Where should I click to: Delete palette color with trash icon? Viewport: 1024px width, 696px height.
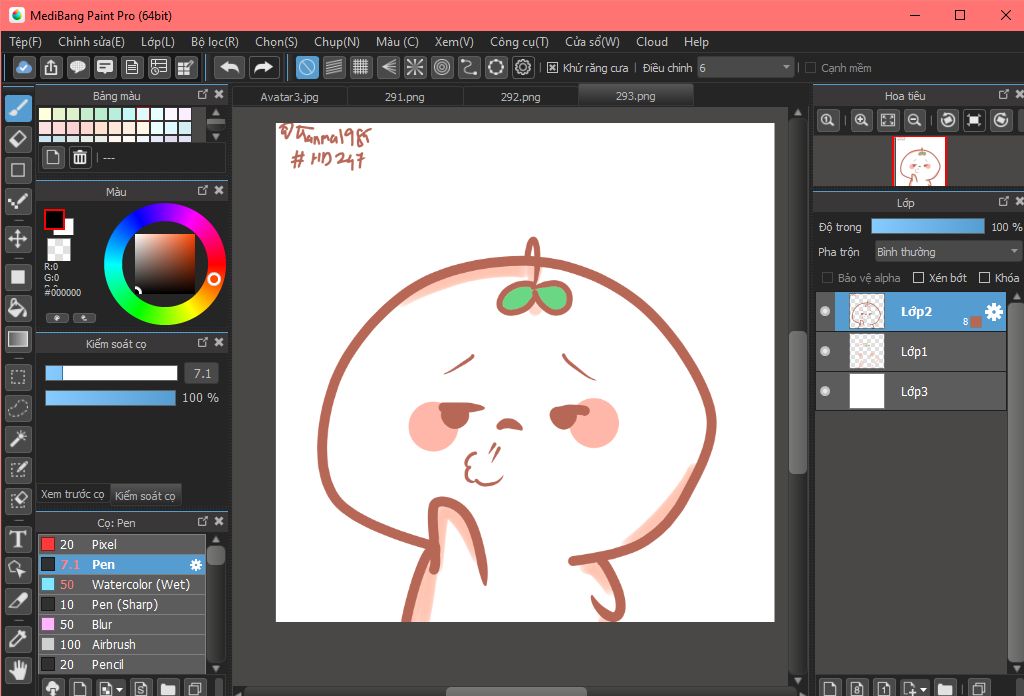[80, 157]
